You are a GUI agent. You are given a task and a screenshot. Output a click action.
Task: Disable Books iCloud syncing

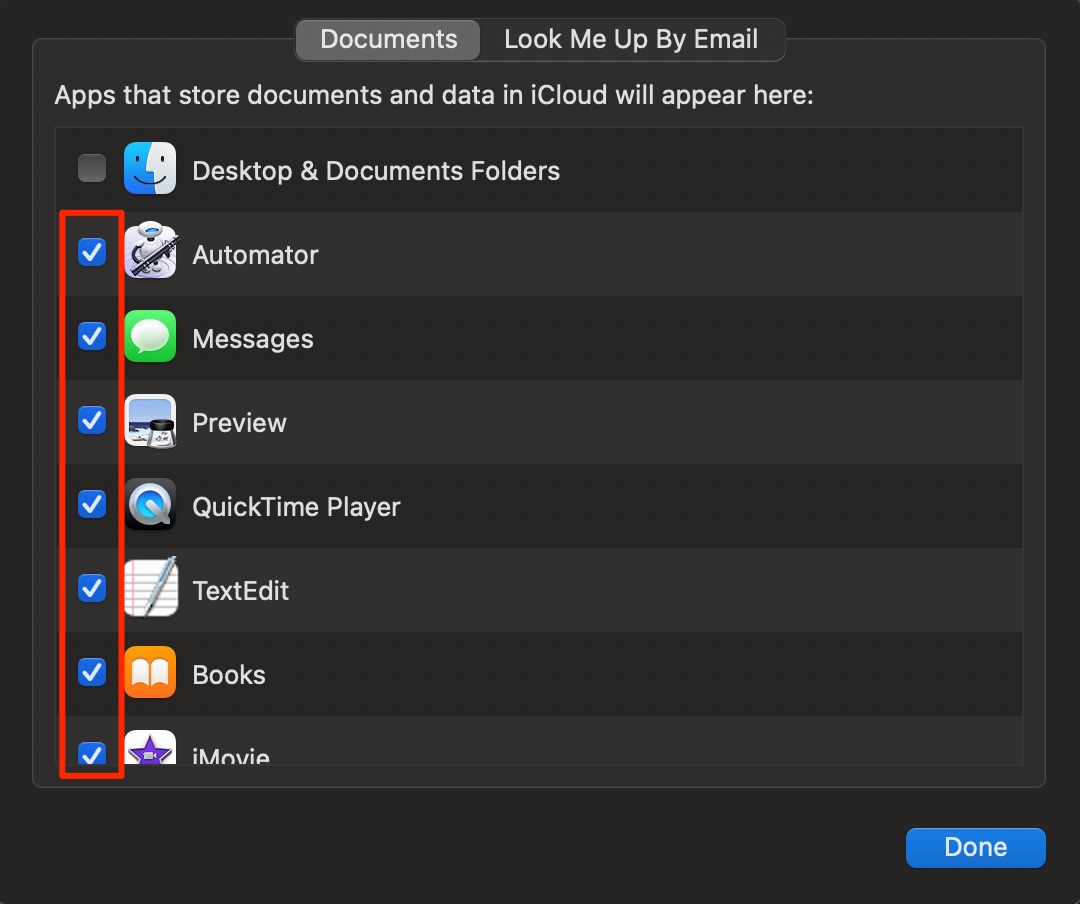click(91, 673)
